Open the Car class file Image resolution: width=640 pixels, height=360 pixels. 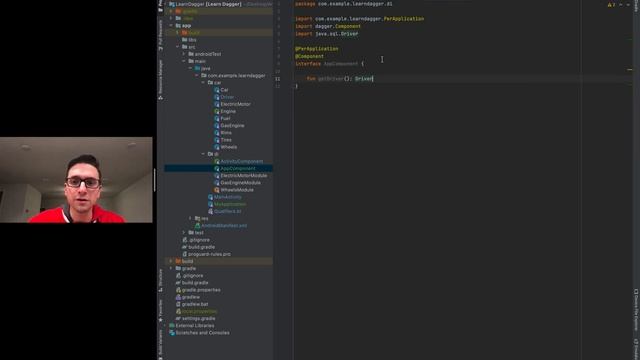pos(221,90)
